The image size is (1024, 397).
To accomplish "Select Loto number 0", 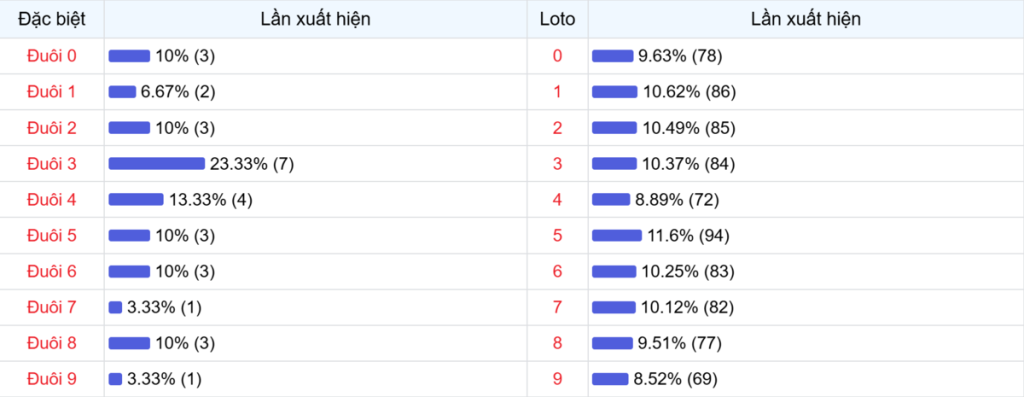I will [x=557, y=56].
